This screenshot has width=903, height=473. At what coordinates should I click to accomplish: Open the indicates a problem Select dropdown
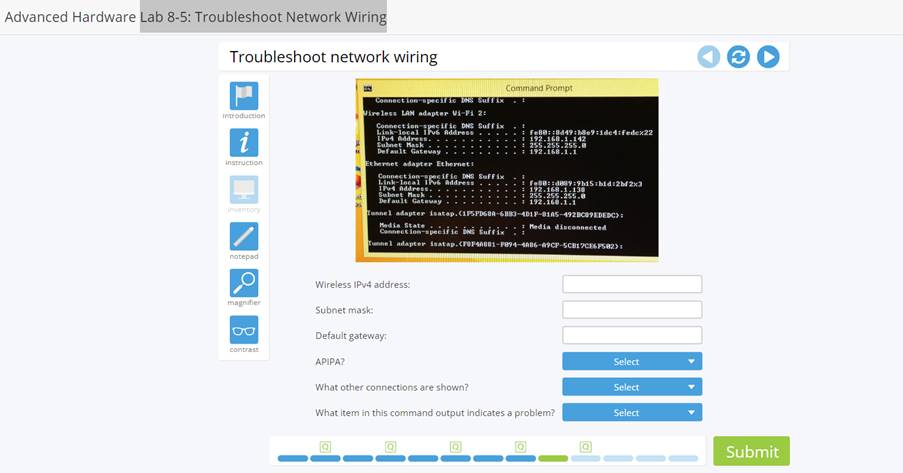click(x=632, y=412)
